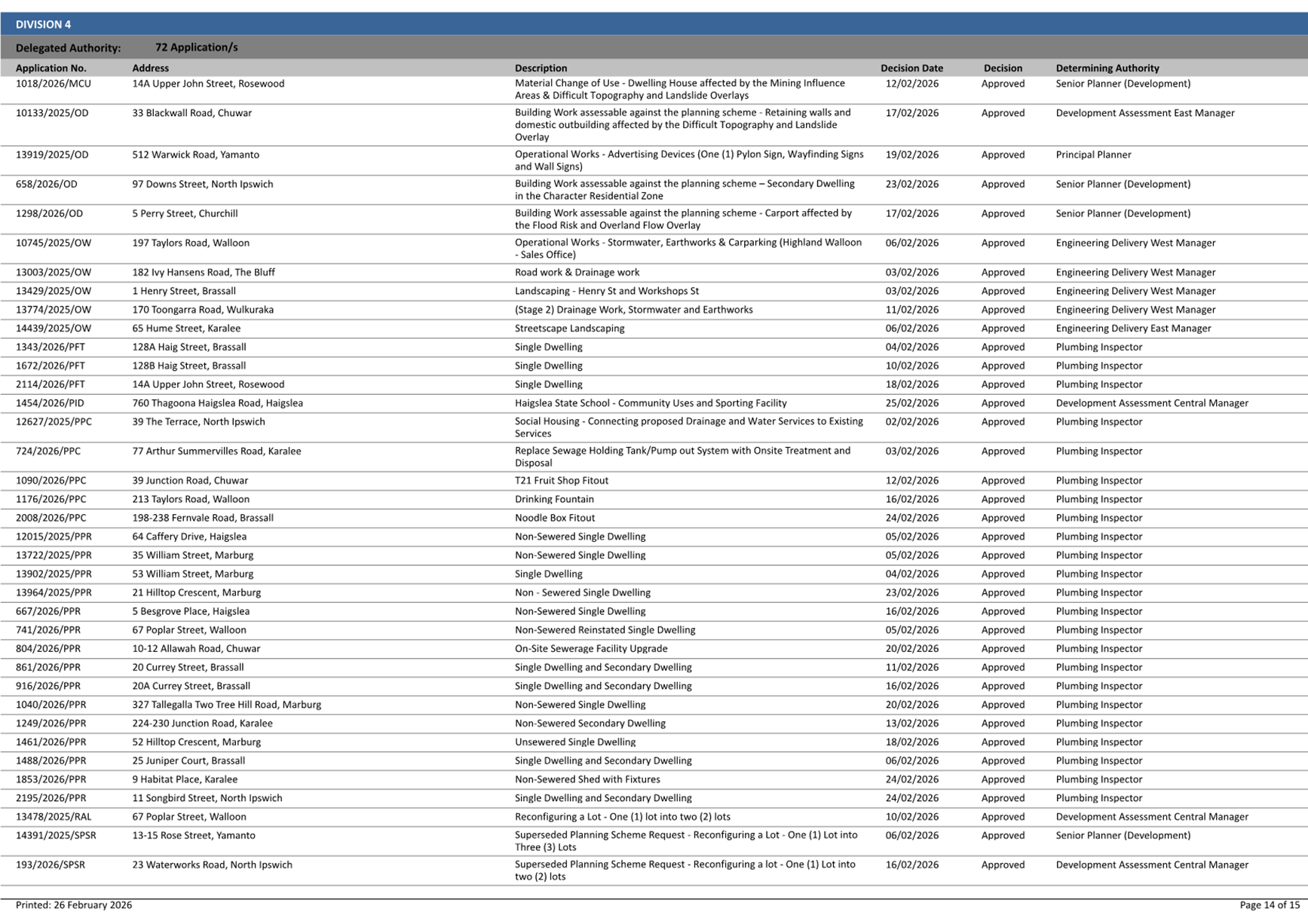Select the Drinking Fountain description
This screenshot has width=1308, height=924.
[554, 499]
